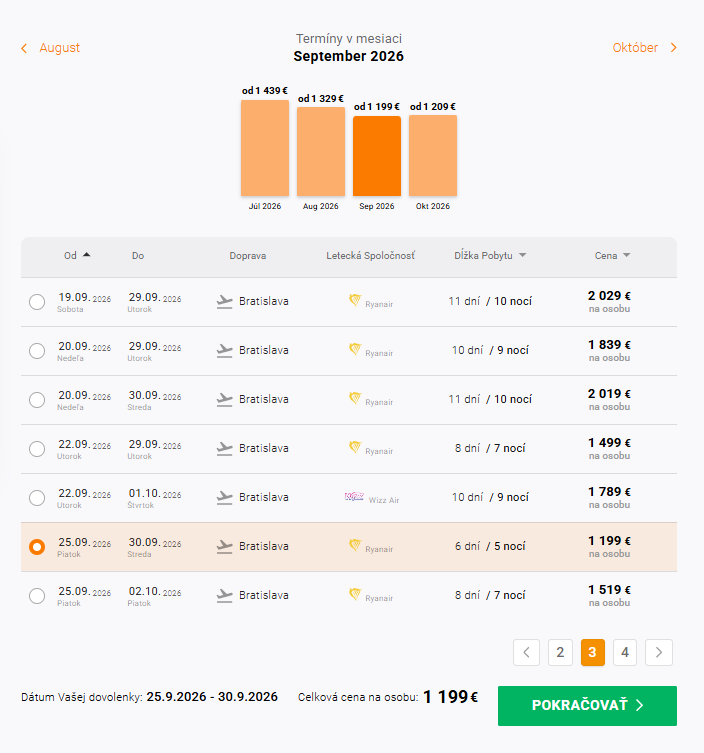This screenshot has width=704, height=753.
Task: Sort by Cena dropdown arrow
Action: [626, 255]
